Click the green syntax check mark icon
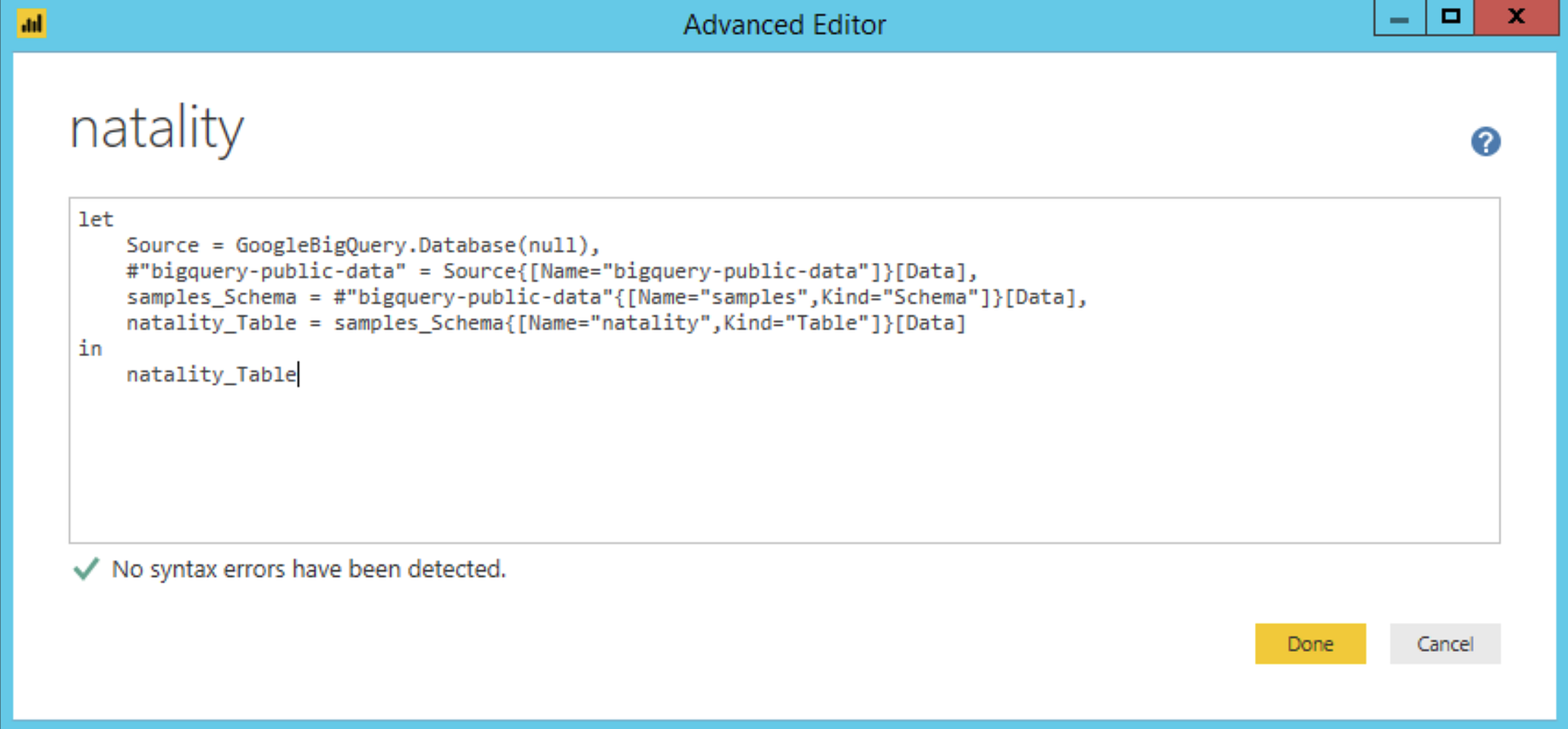Image resolution: width=1568 pixels, height=729 pixels. pyautogui.click(x=86, y=569)
